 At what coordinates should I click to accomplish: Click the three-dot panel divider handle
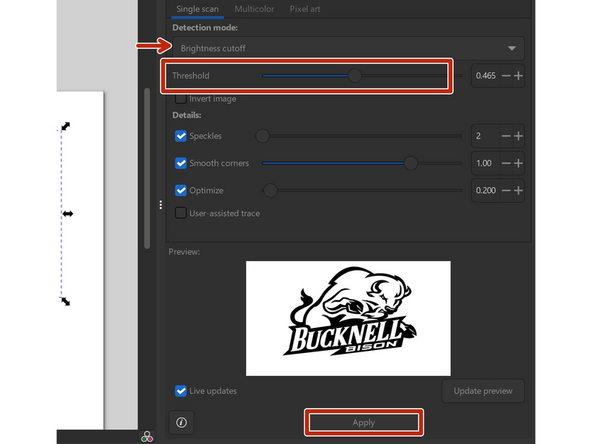pos(160,205)
